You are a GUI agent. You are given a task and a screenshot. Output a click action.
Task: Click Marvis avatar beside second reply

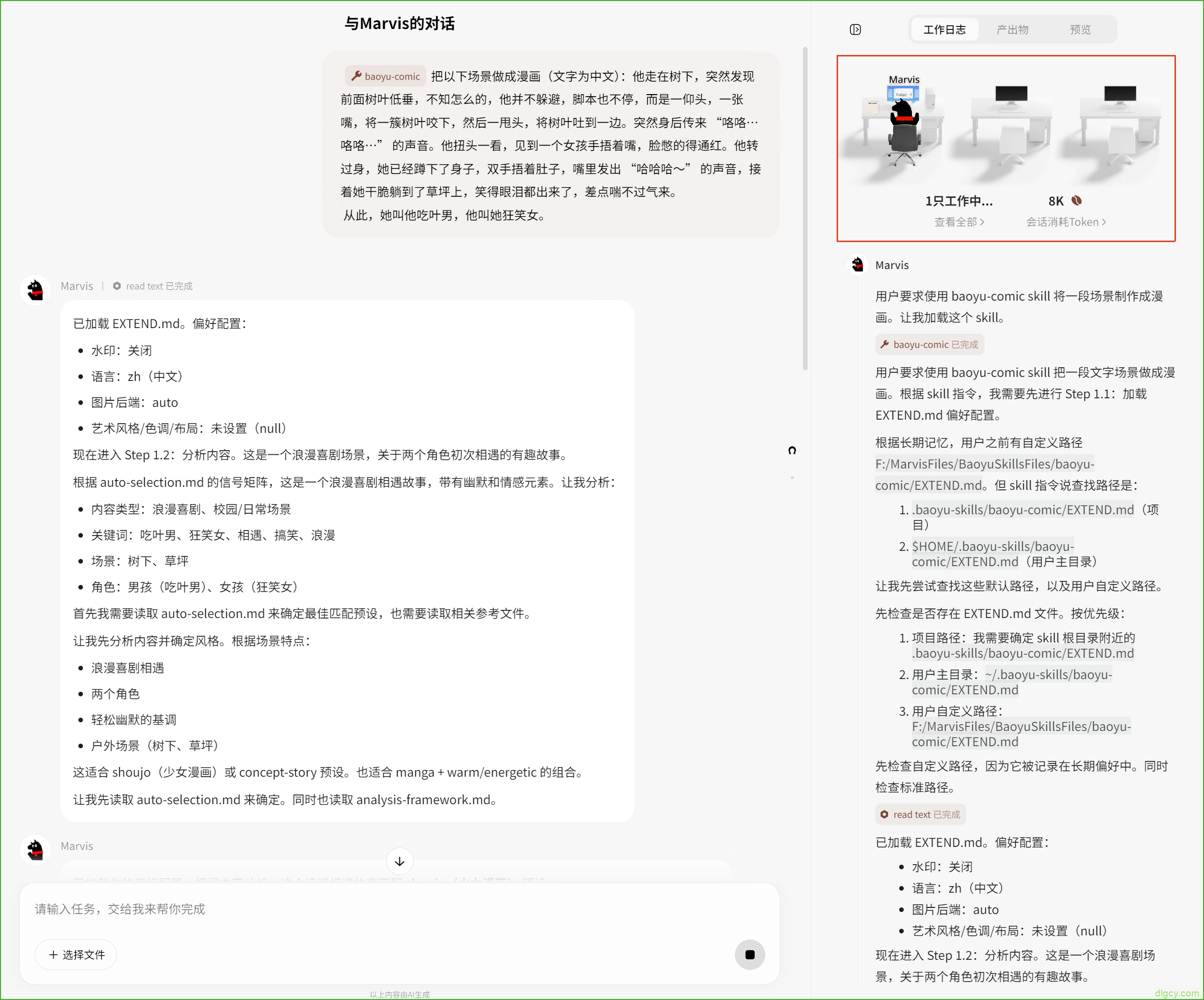point(35,849)
